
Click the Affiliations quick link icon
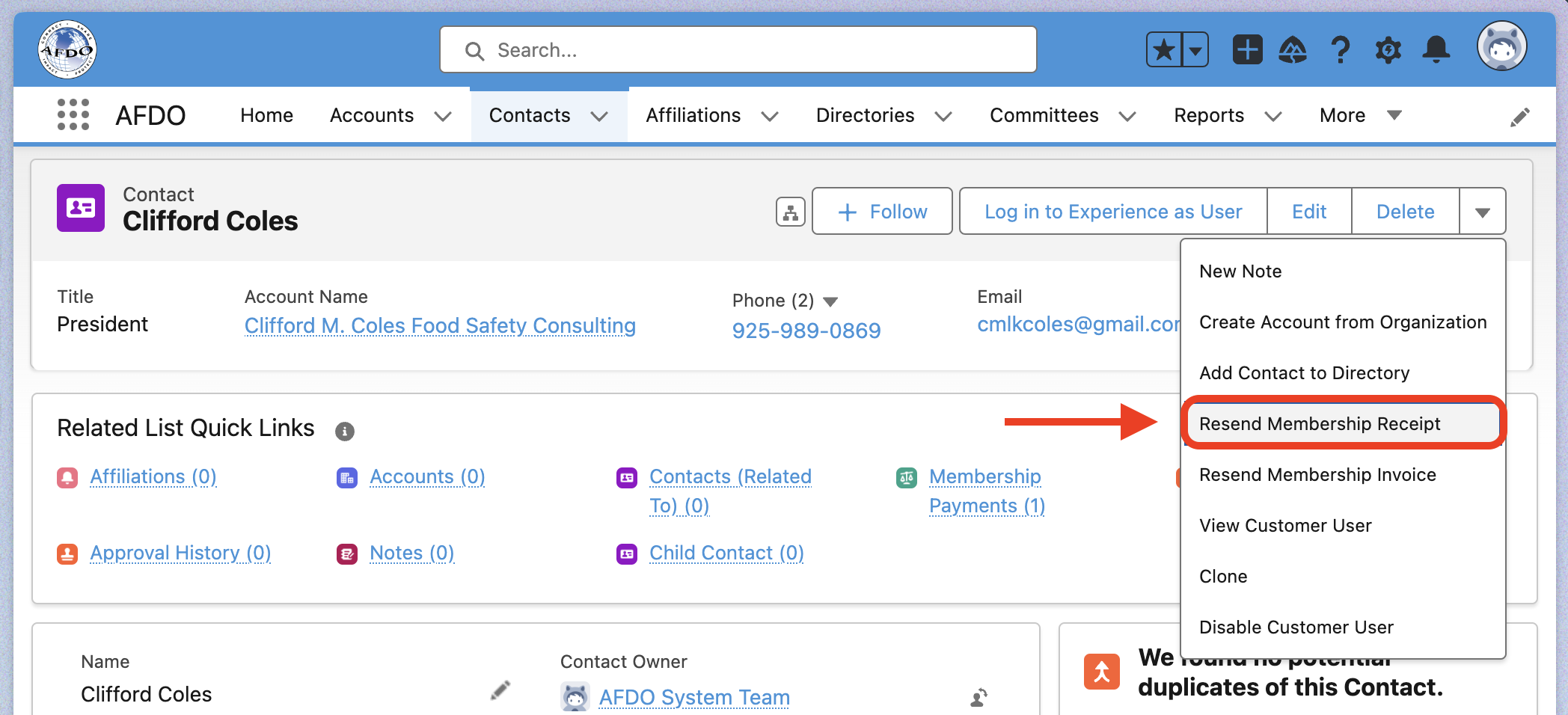tap(67, 477)
